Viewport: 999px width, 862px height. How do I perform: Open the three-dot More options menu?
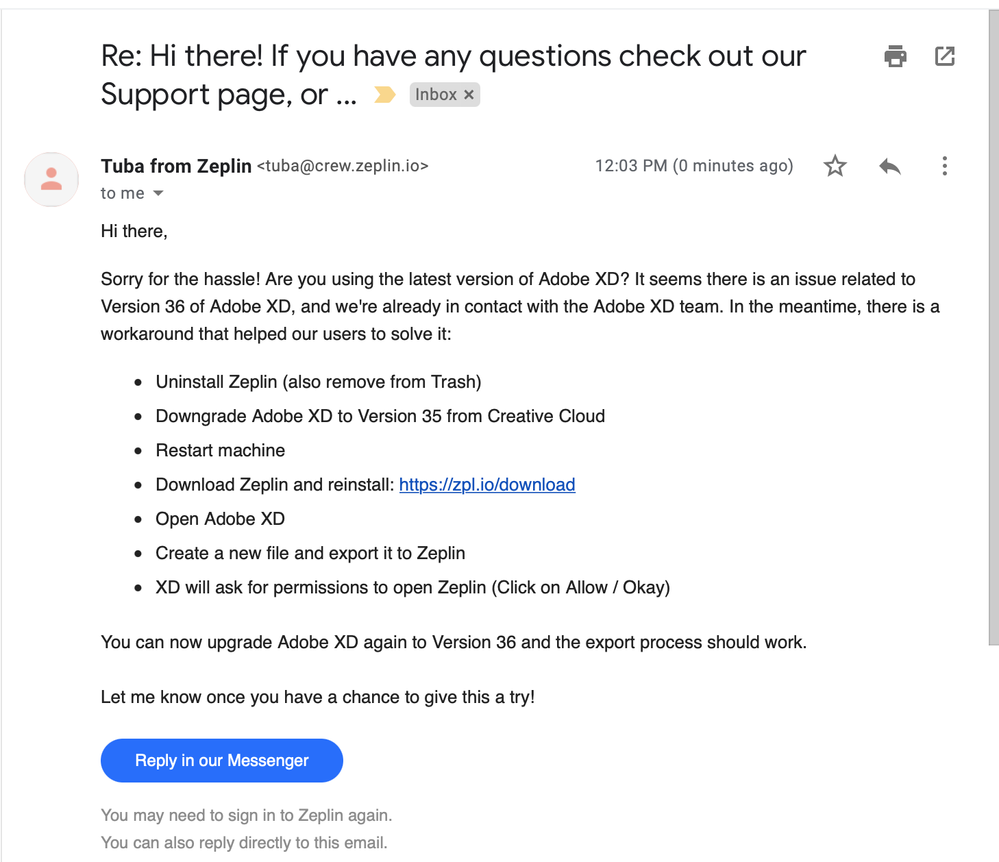click(x=944, y=166)
